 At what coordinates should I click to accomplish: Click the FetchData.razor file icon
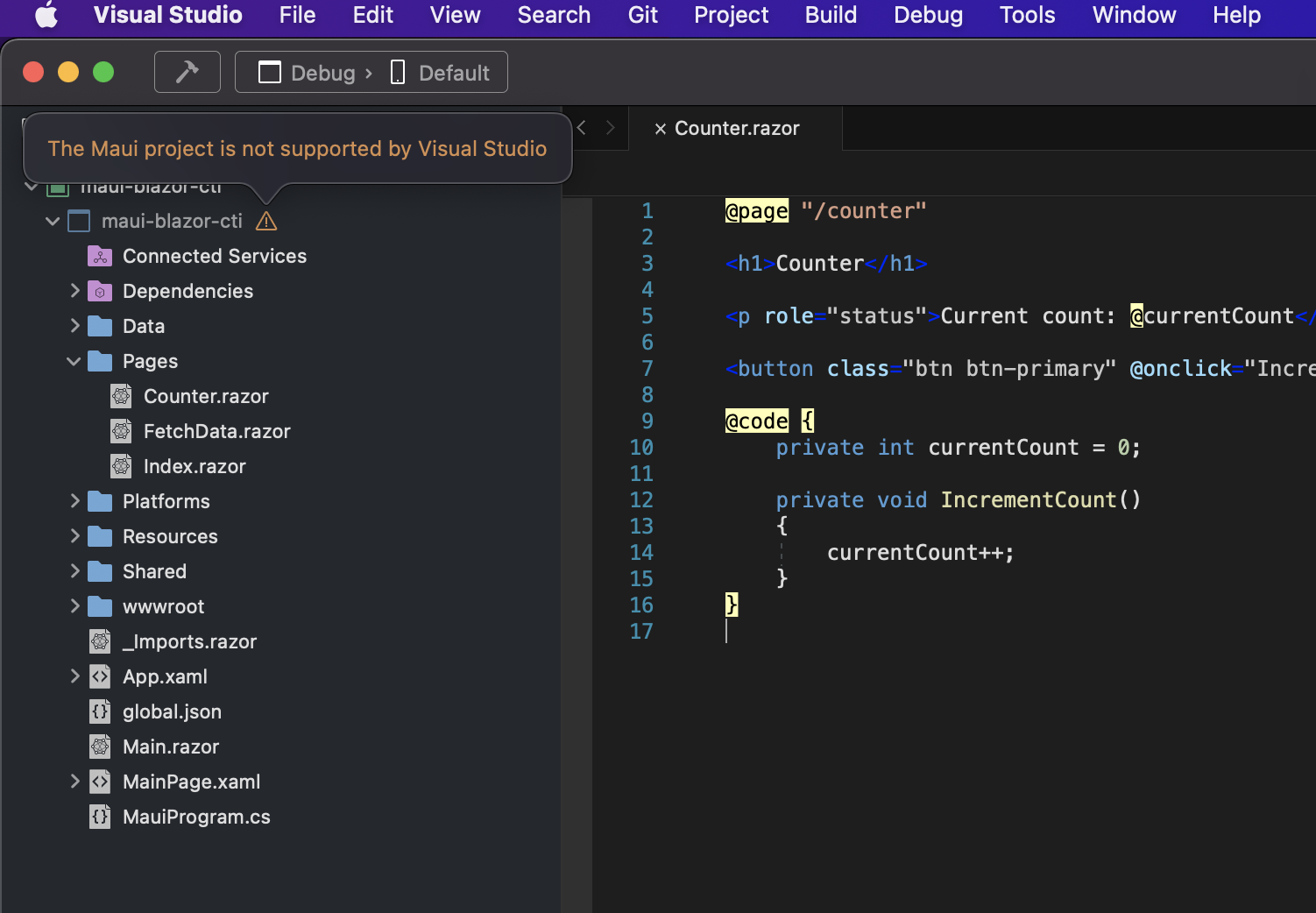(122, 431)
